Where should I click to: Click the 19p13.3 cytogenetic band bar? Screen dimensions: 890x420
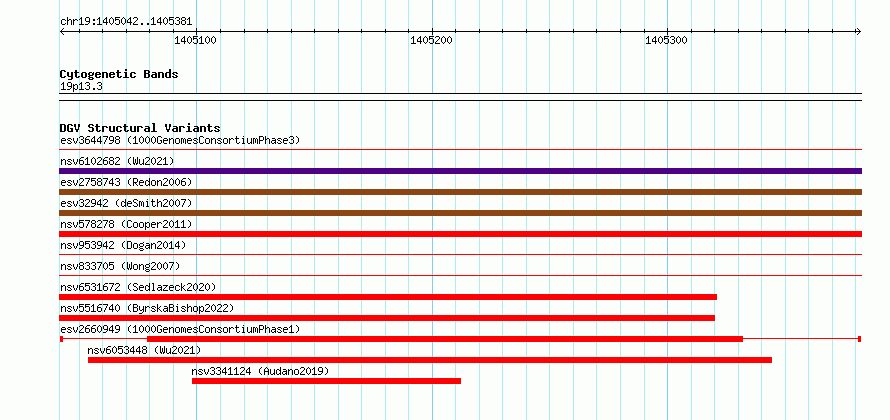click(460, 97)
